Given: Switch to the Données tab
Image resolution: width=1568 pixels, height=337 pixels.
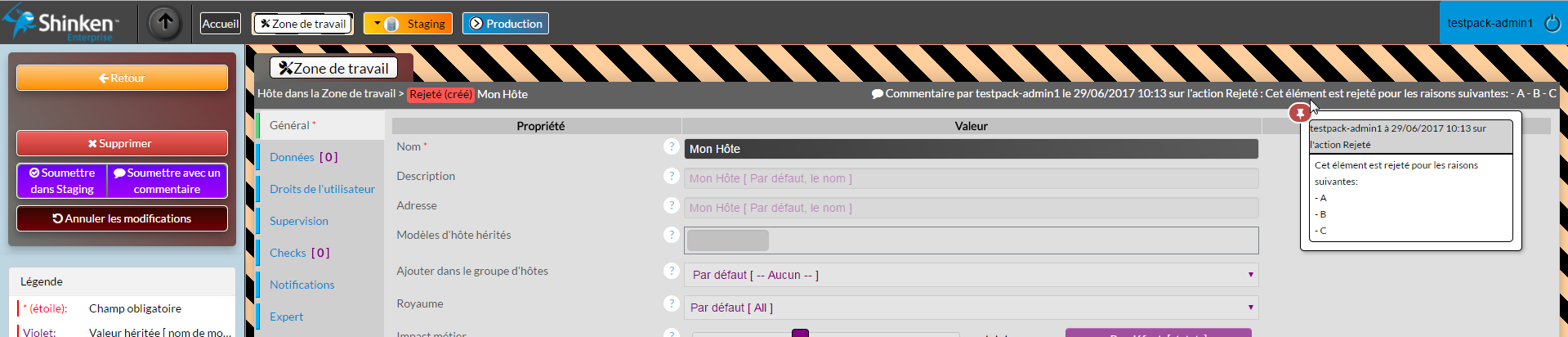Looking at the screenshot, I should (303, 157).
